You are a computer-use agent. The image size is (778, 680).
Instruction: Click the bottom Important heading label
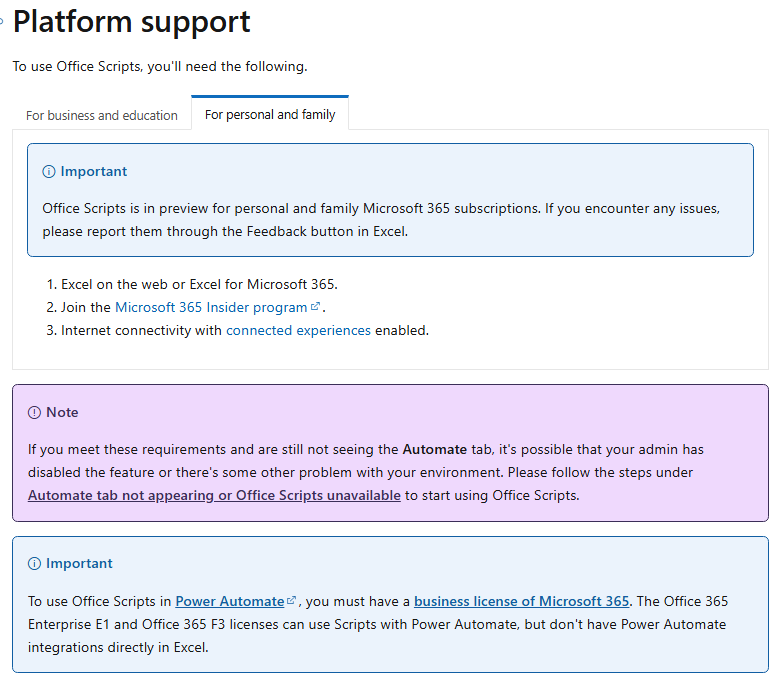click(x=79, y=564)
